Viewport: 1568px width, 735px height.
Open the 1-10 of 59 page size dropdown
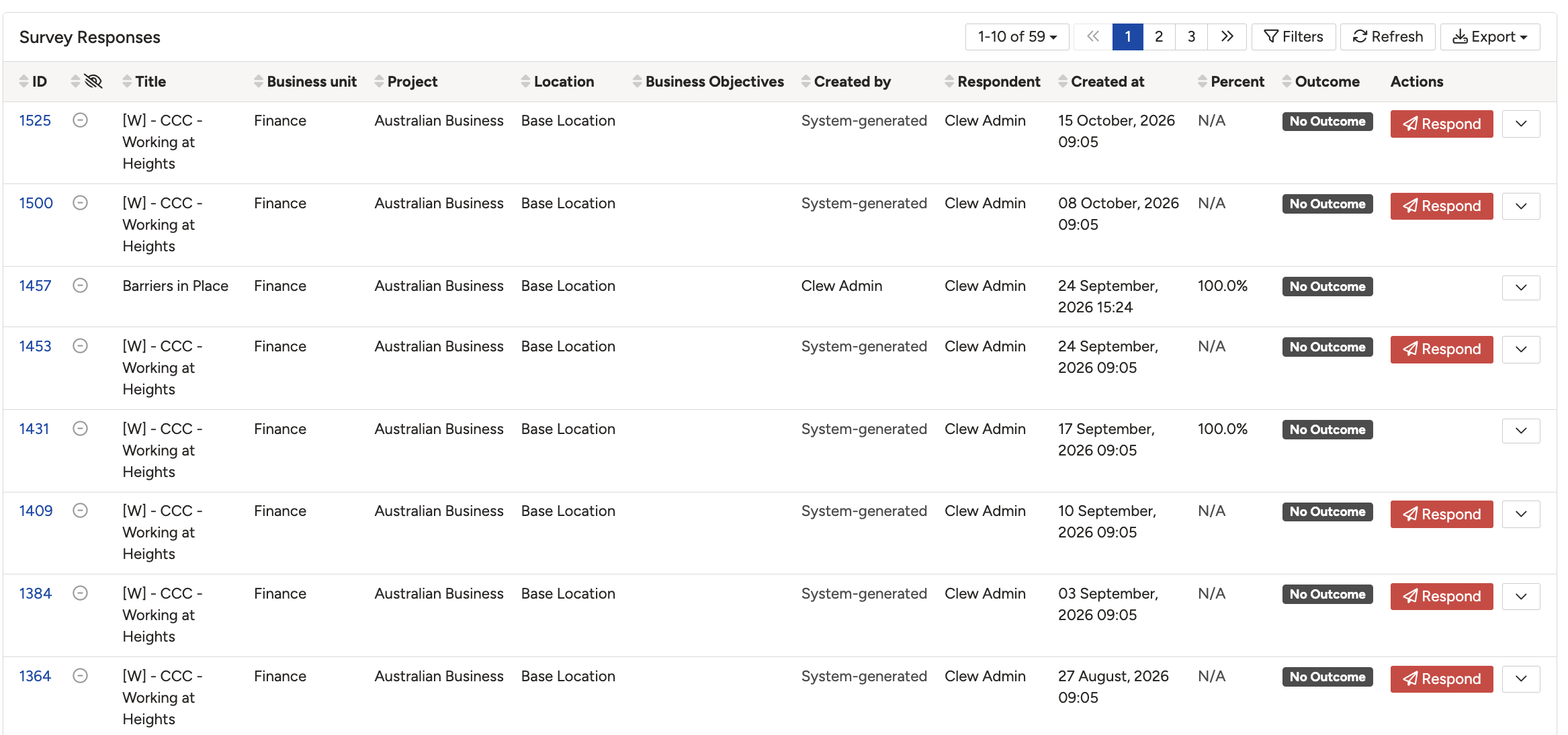tap(1017, 36)
